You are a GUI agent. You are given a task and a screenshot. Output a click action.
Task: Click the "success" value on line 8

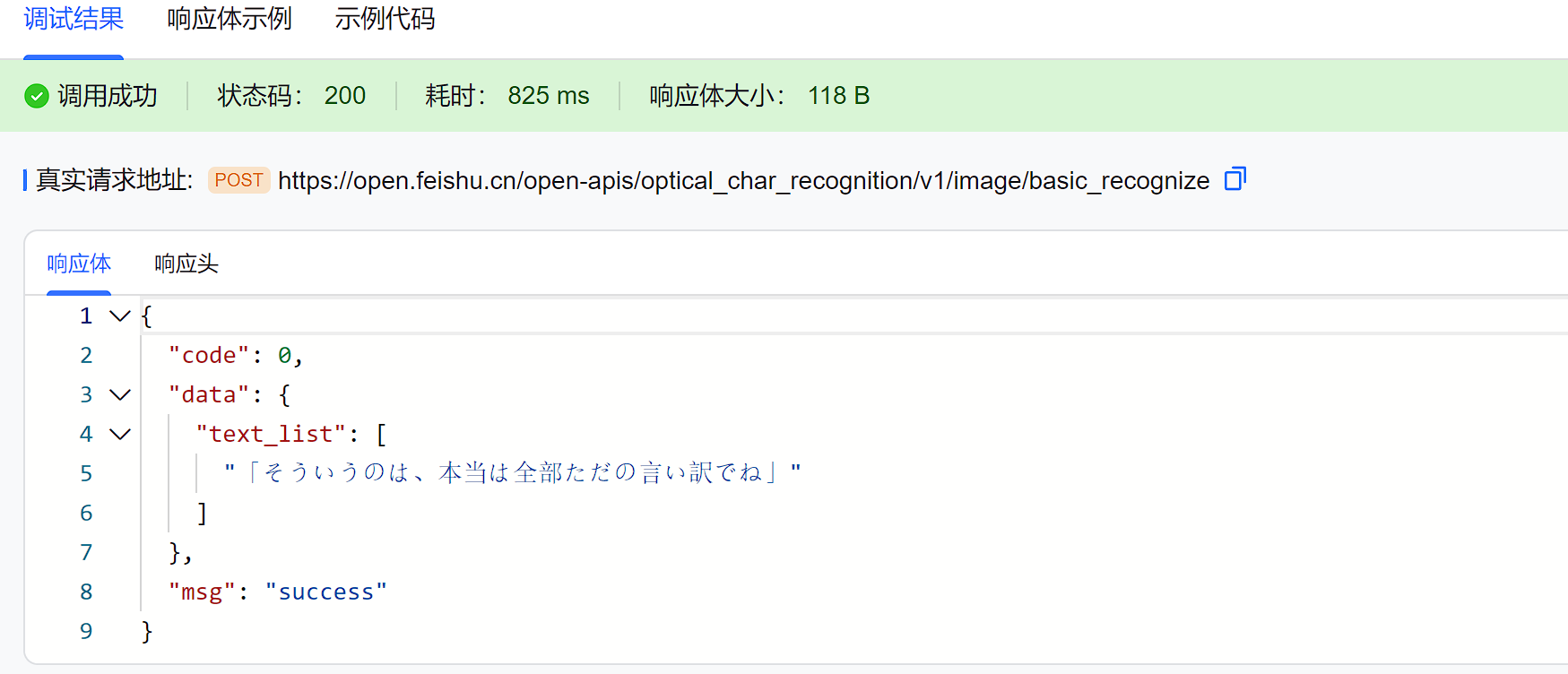click(326, 592)
